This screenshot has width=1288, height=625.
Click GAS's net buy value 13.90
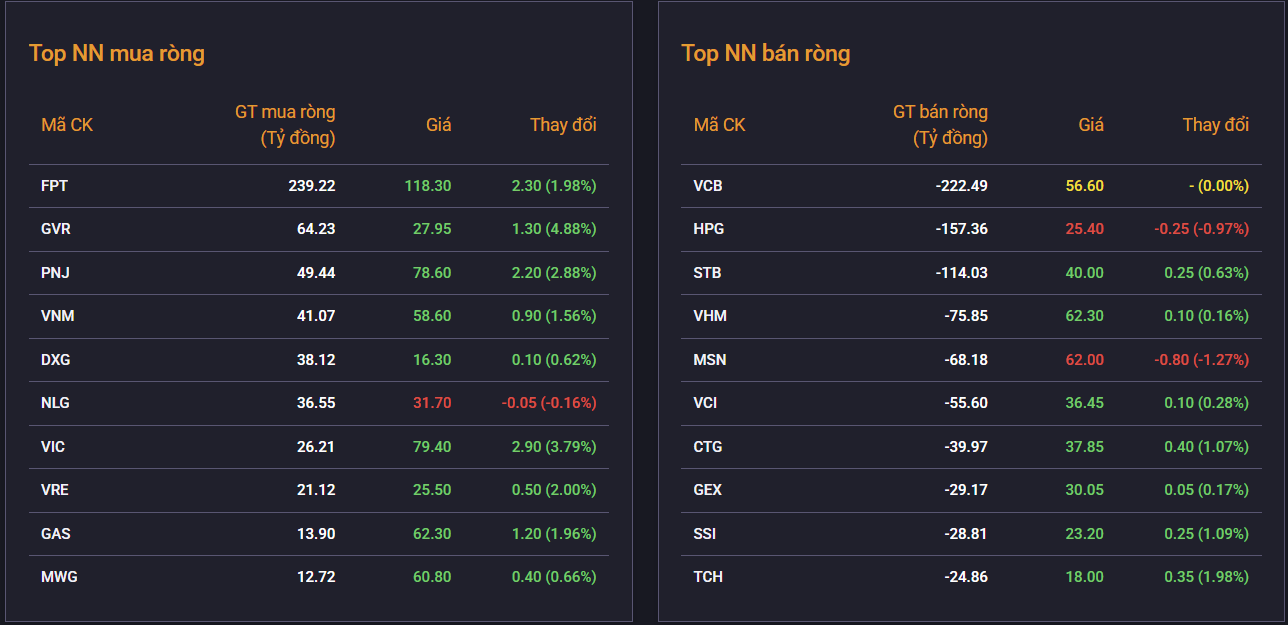(x=316, y=534)
